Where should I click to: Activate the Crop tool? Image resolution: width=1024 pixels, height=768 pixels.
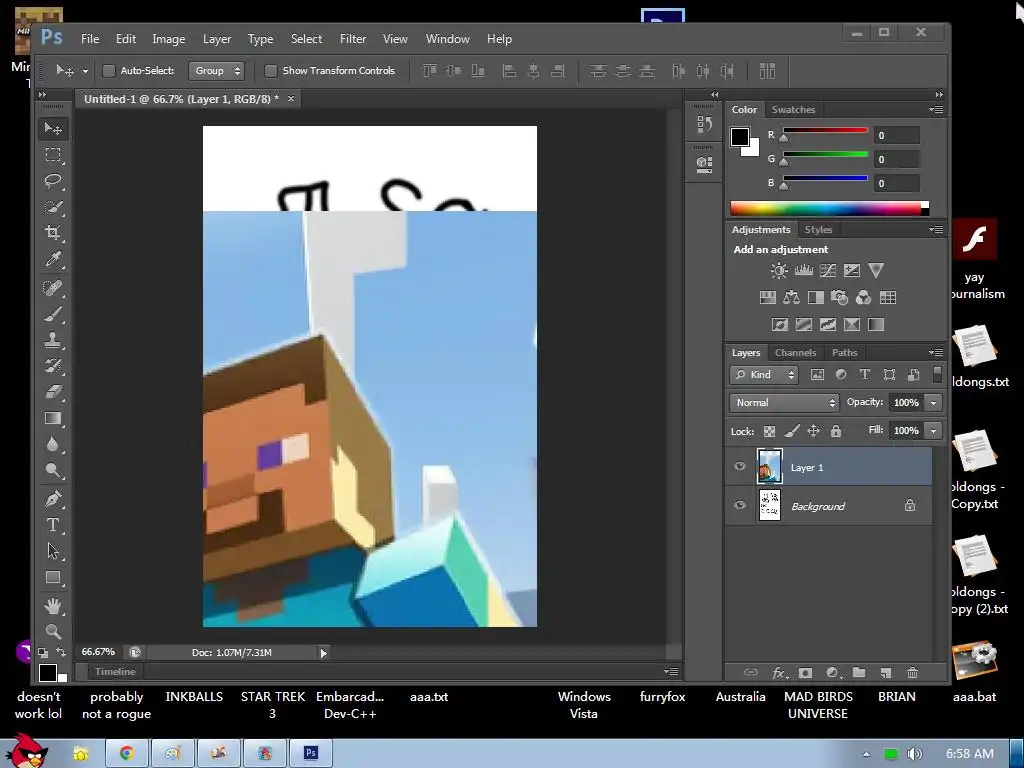click(54, 233)
